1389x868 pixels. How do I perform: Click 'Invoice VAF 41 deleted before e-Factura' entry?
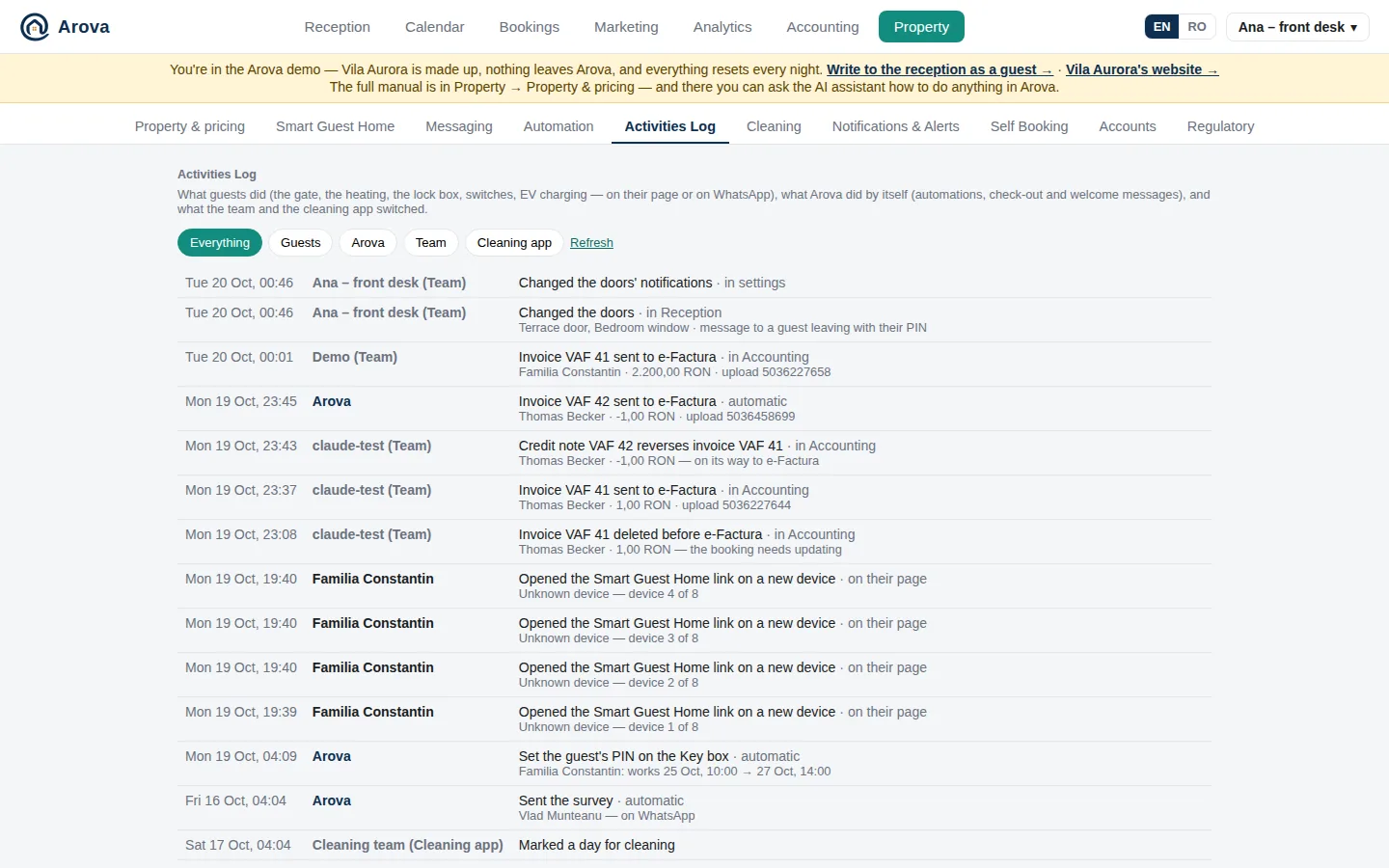[x=640, y=534]
